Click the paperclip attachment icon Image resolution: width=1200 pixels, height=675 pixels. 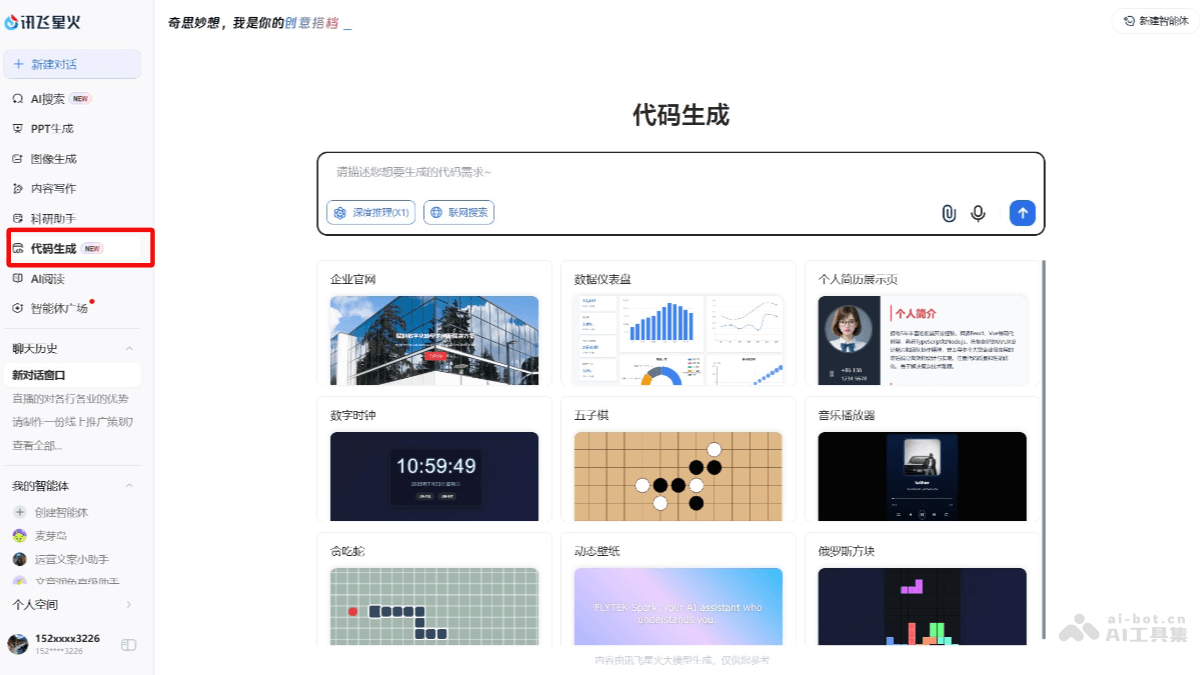(948, 213)
